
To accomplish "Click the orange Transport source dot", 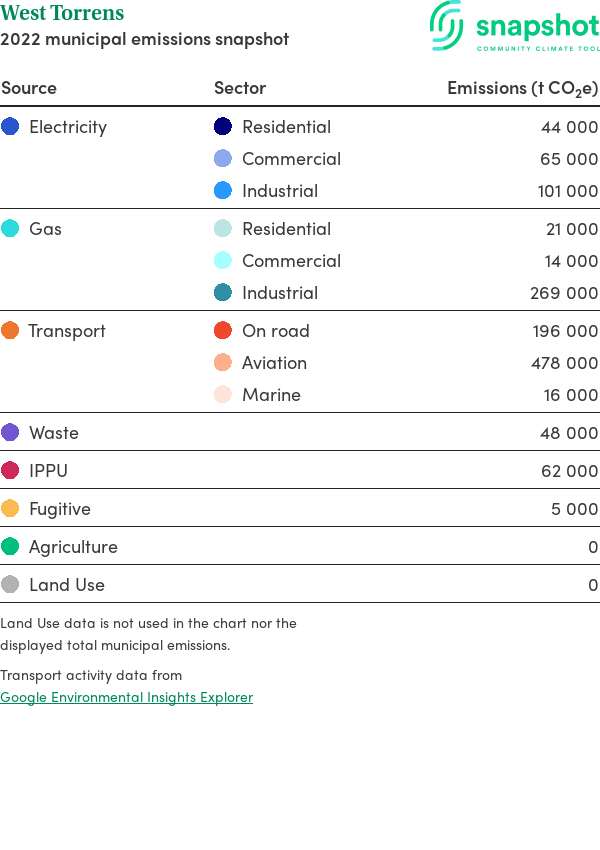I will click(x=10, y=330).
